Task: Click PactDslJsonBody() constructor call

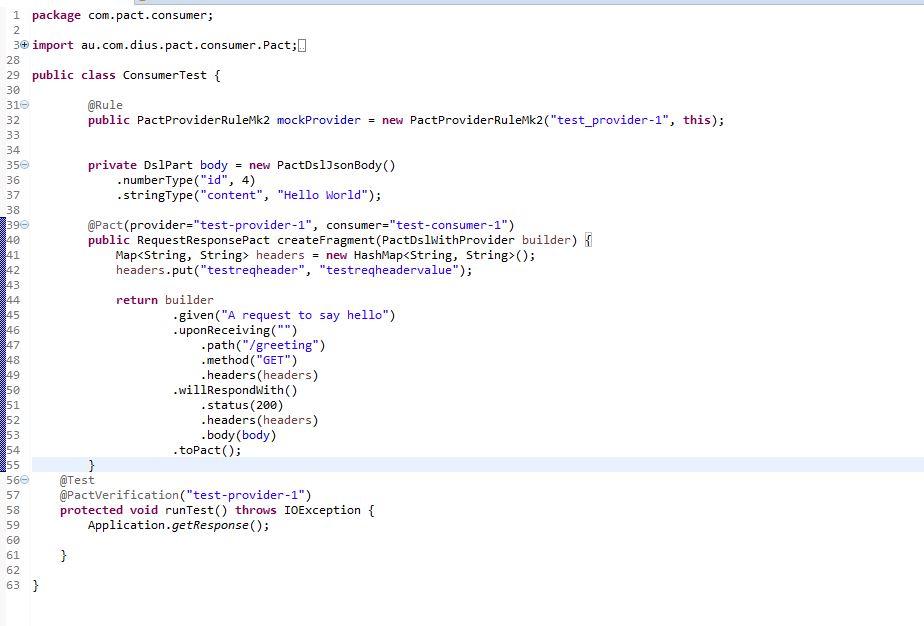Action: pos(336,165)
